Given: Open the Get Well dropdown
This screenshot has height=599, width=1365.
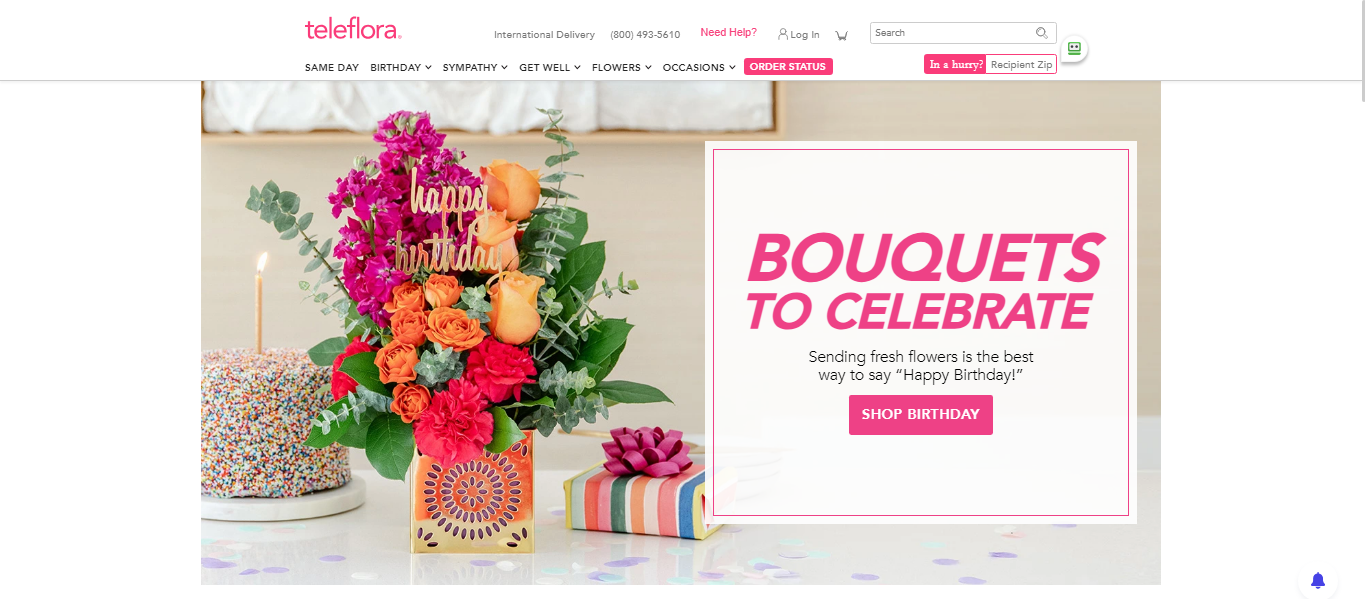Looking at the screenshot, I should pyautogui.click(x=550, y=67).
